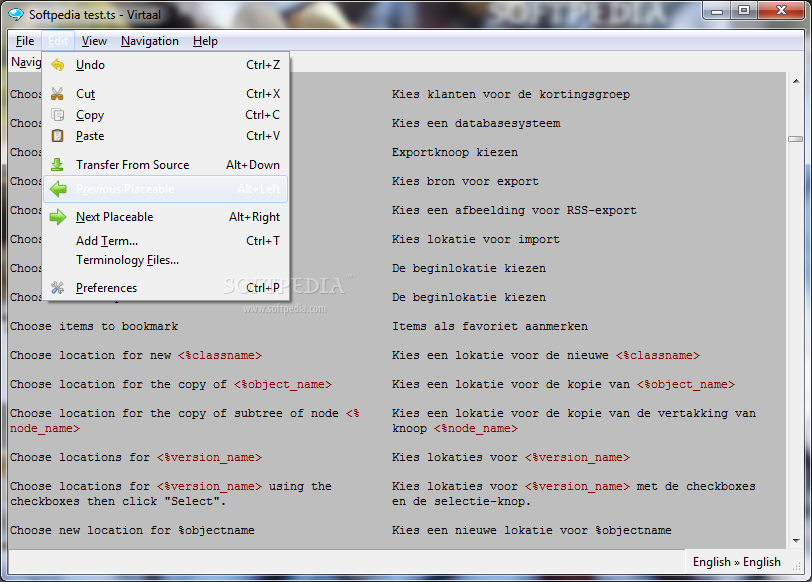
Task: Click translation 'Kies een lokatie voor de kopie van <%object_name>'
Action: pyautogui.click(x=563, y=385)
